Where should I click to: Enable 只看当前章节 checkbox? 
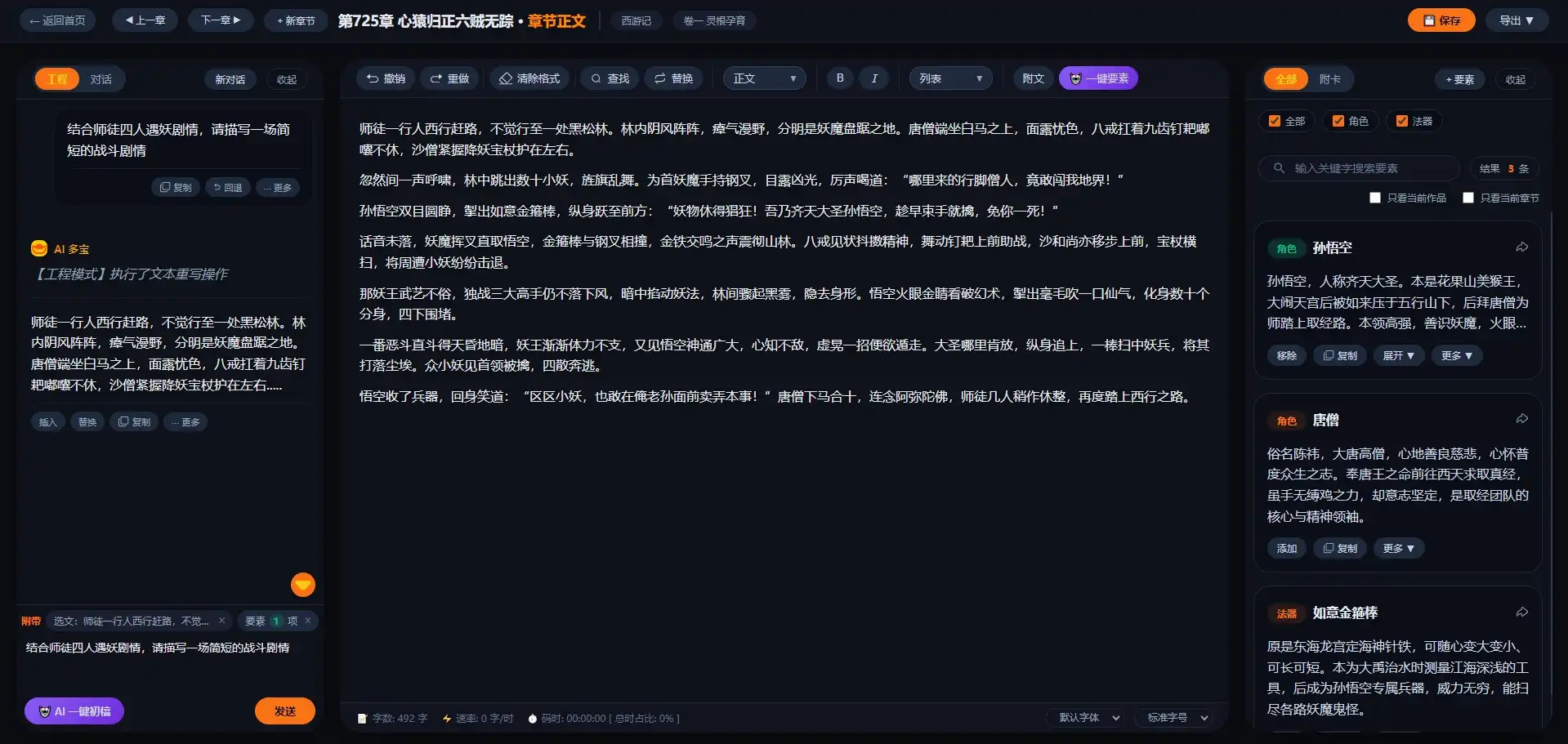[x=1468, y=198]
